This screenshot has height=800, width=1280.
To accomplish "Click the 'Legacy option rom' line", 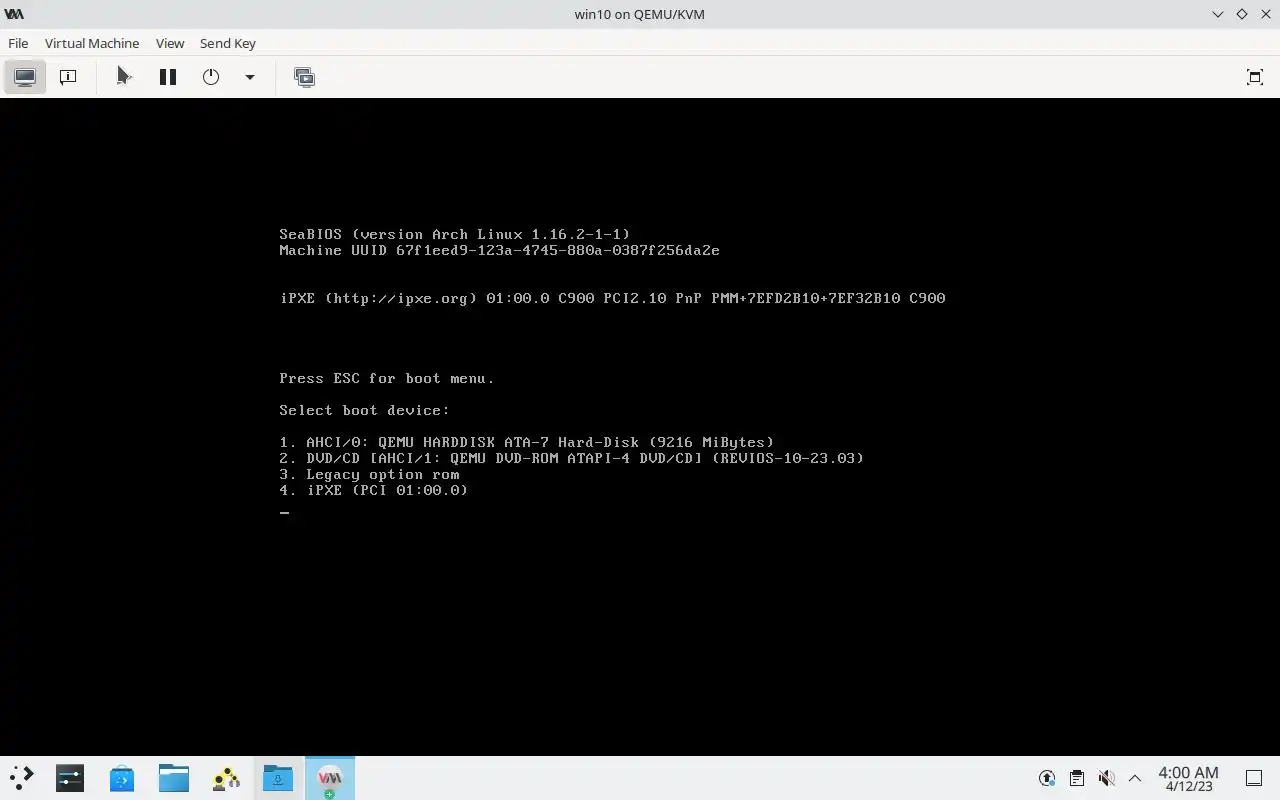I will (x=370, y=474).
